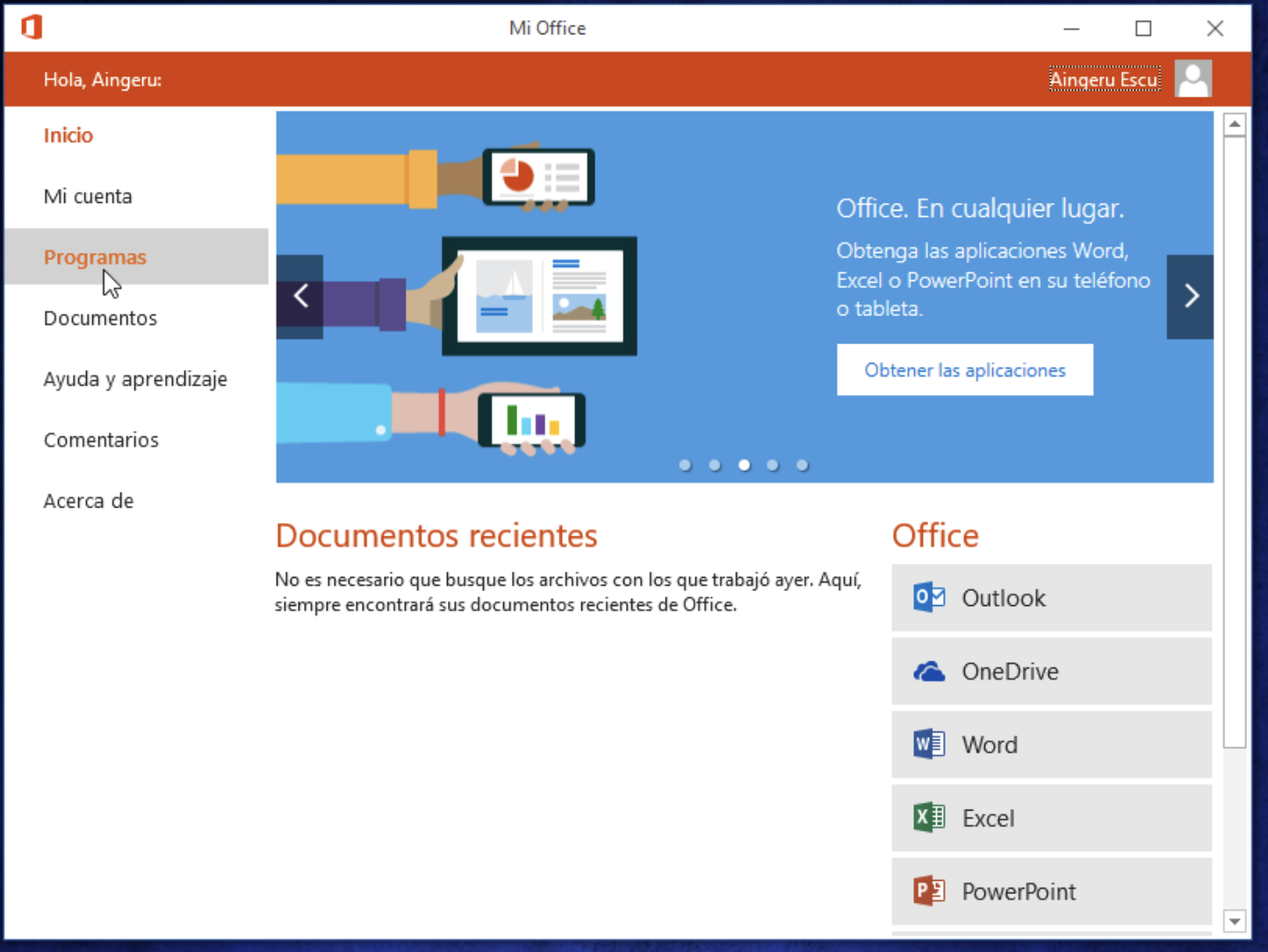Screen dimensions: 1268x952
Task: Click Obtener las aplicaciones button
Action: pyautogui.click(x=965, y=370)
